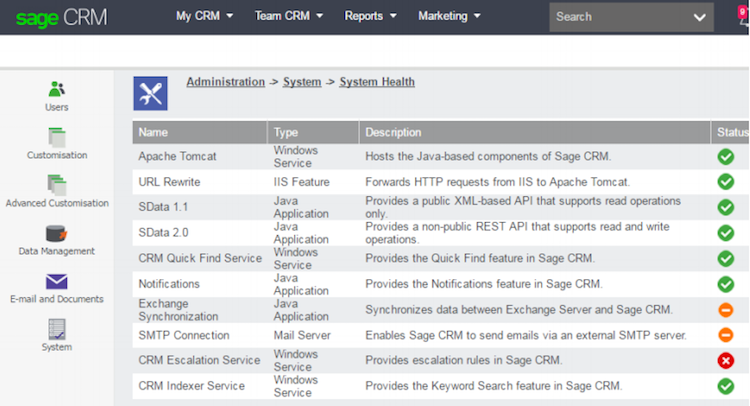Image resolution: width=750 pixels, height=406 pixels.
Task: Click the sage CRM logo
Action: point(61,18)
